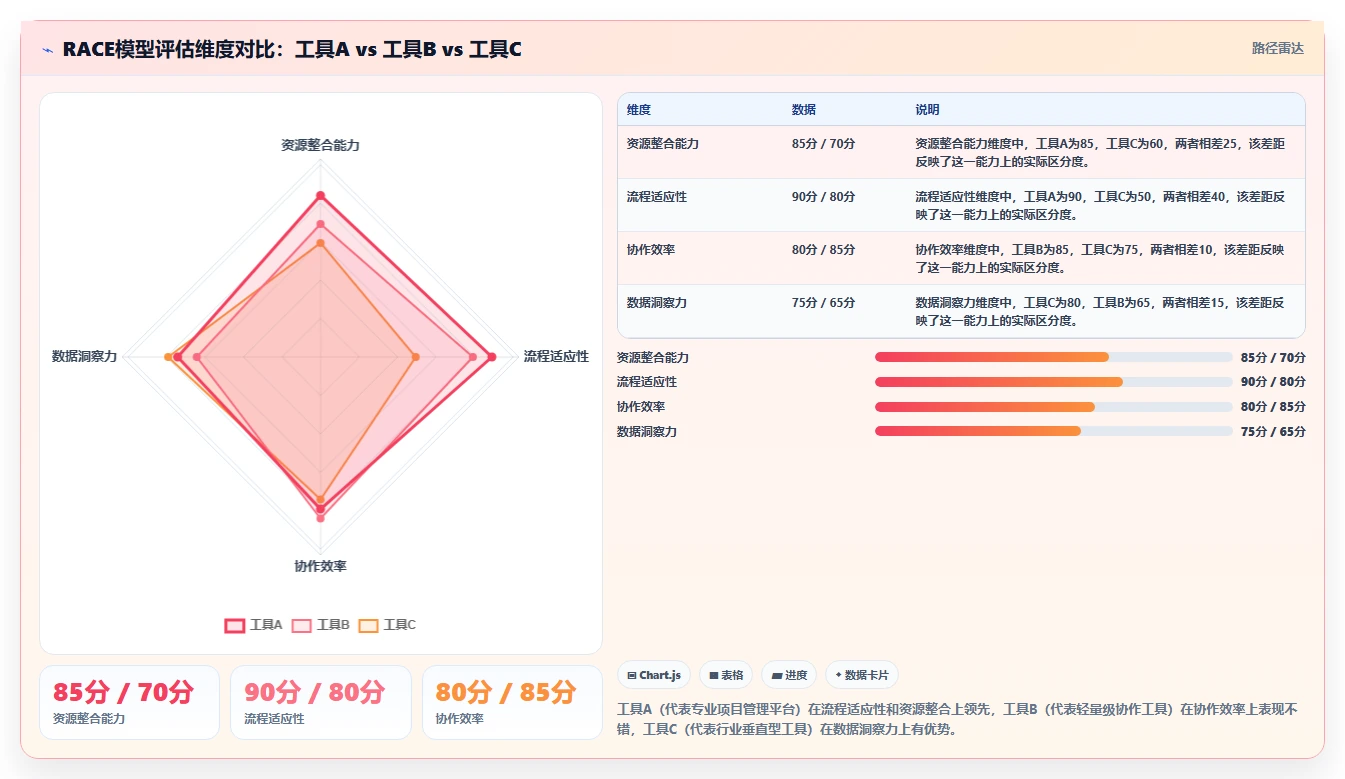Toggle the 工具C legend entry
Viewport: 1345px width, 779px height.
(388, 625)
